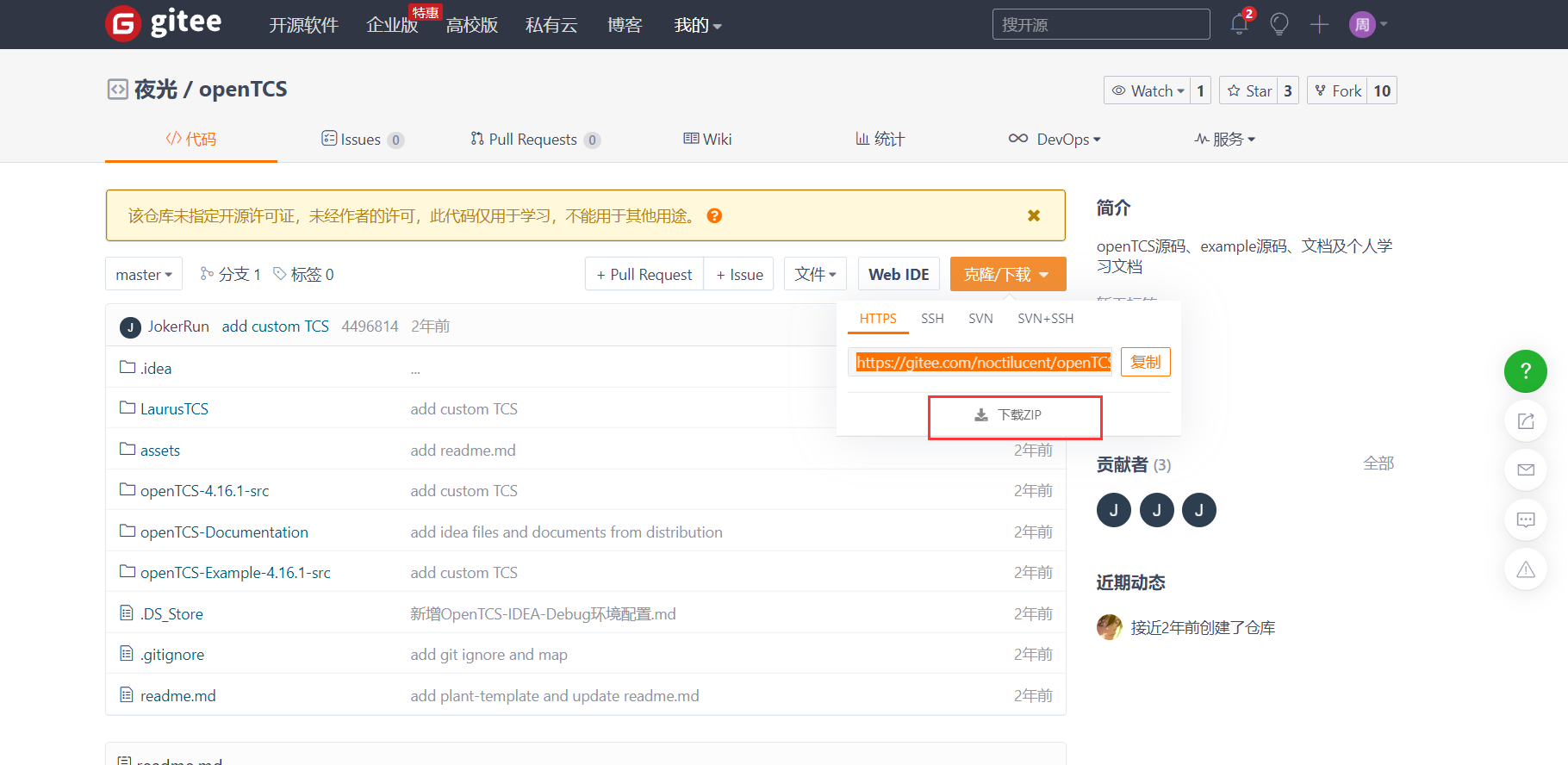This screenshot has height=765, width=1568.
Task: Select the SSH clone tab
Action: coord(932,319)
